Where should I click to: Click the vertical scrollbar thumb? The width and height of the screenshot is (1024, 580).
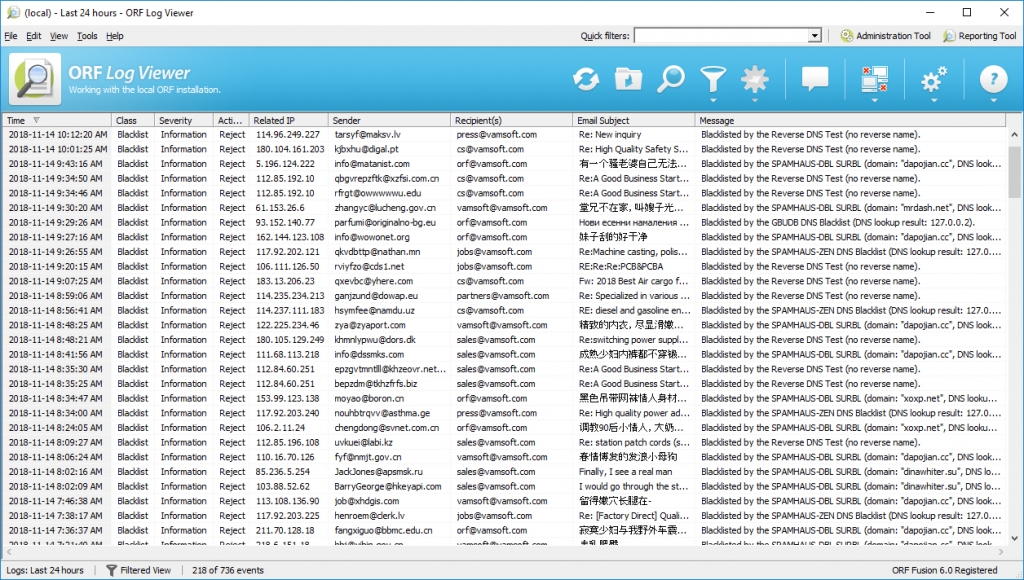pos(1014,172)
